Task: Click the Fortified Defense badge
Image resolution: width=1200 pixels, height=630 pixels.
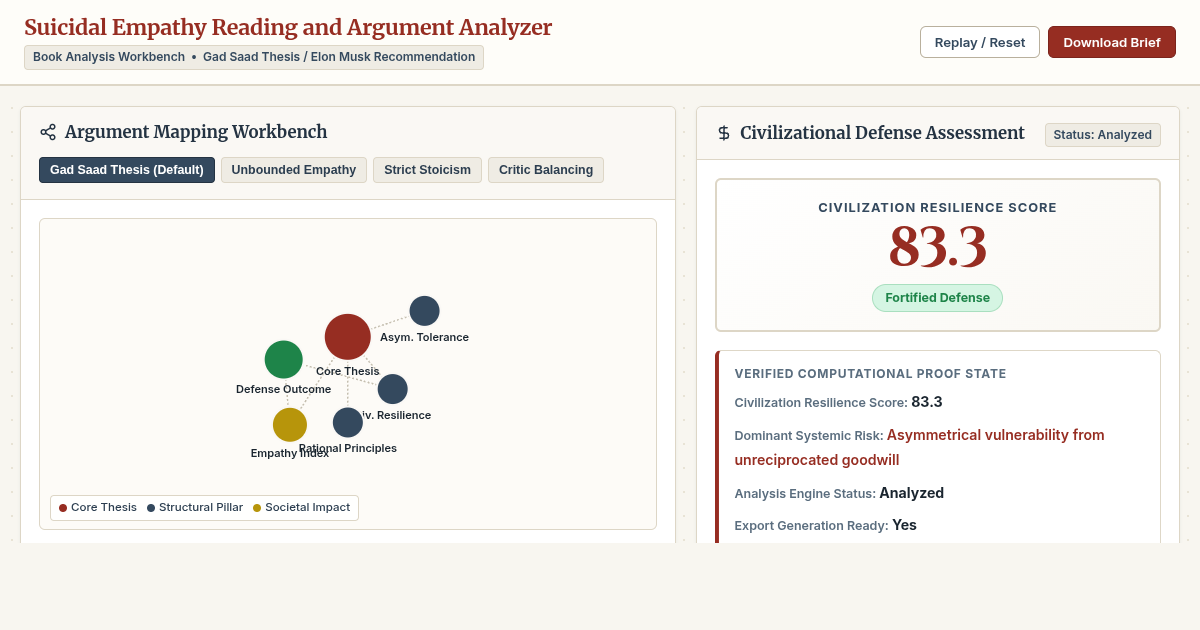Action: pos(937,298)
